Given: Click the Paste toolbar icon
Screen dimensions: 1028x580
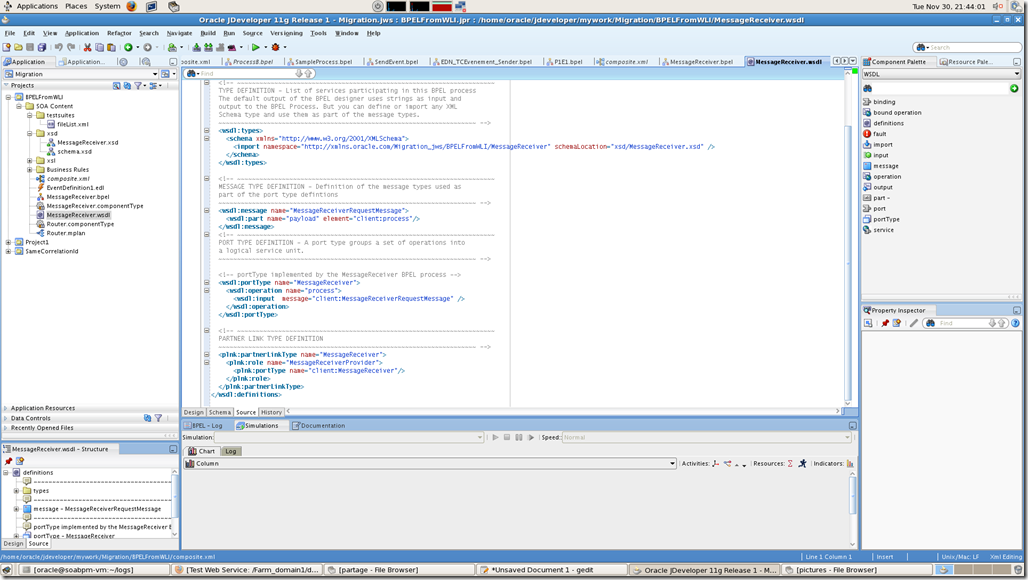Looking at the screenshot, I should (x=111, y=47).
